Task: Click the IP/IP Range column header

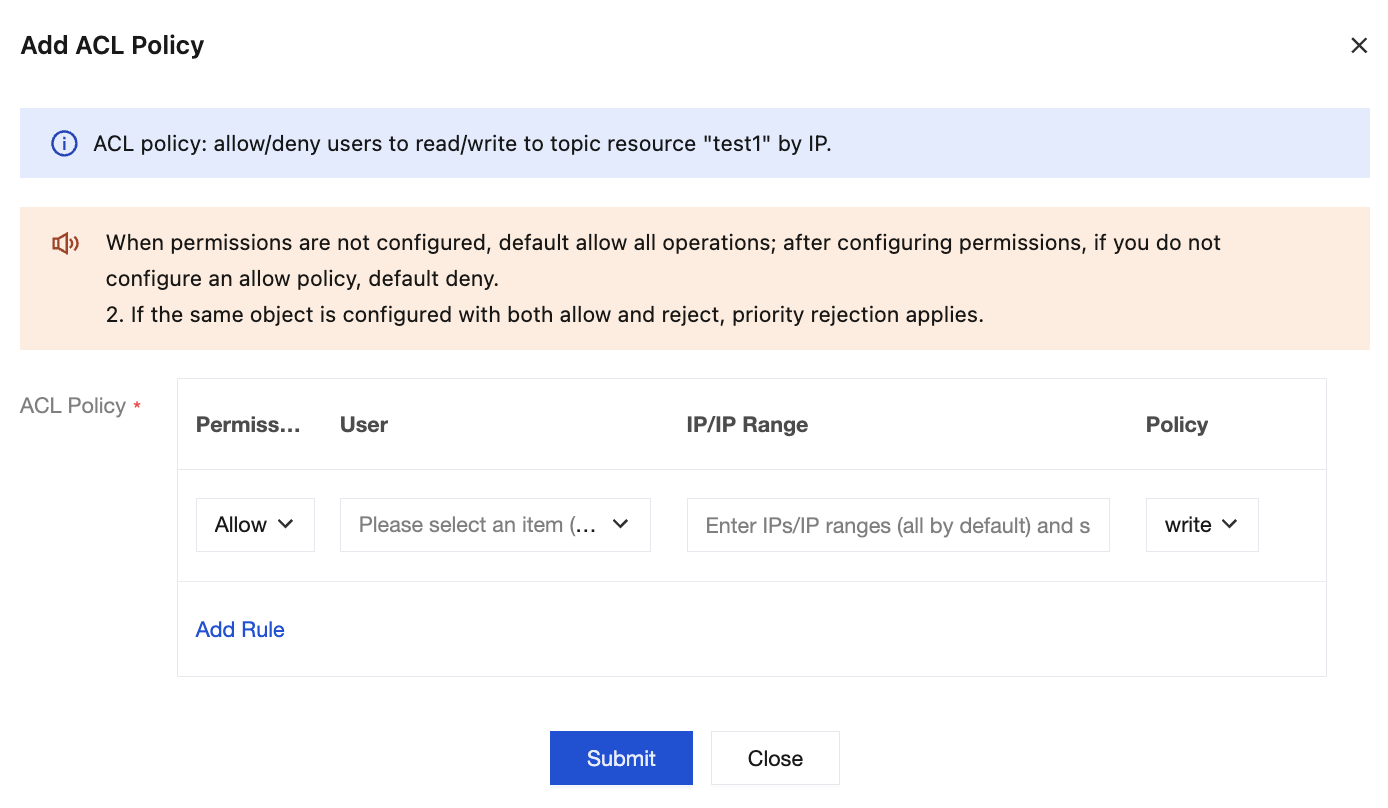Action: pos(747,425)
